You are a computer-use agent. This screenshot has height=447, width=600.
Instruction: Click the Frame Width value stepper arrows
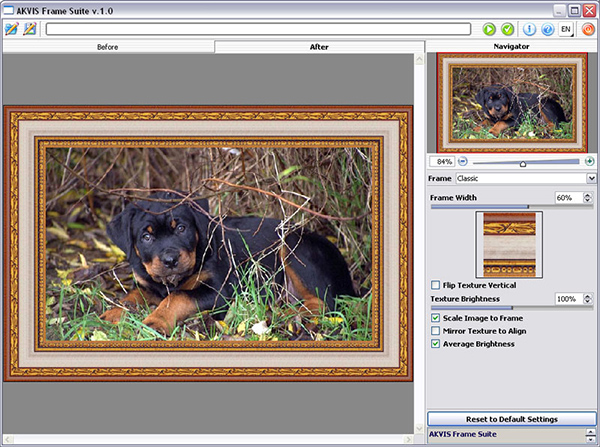pyautogui.click(x=588, y=198)
